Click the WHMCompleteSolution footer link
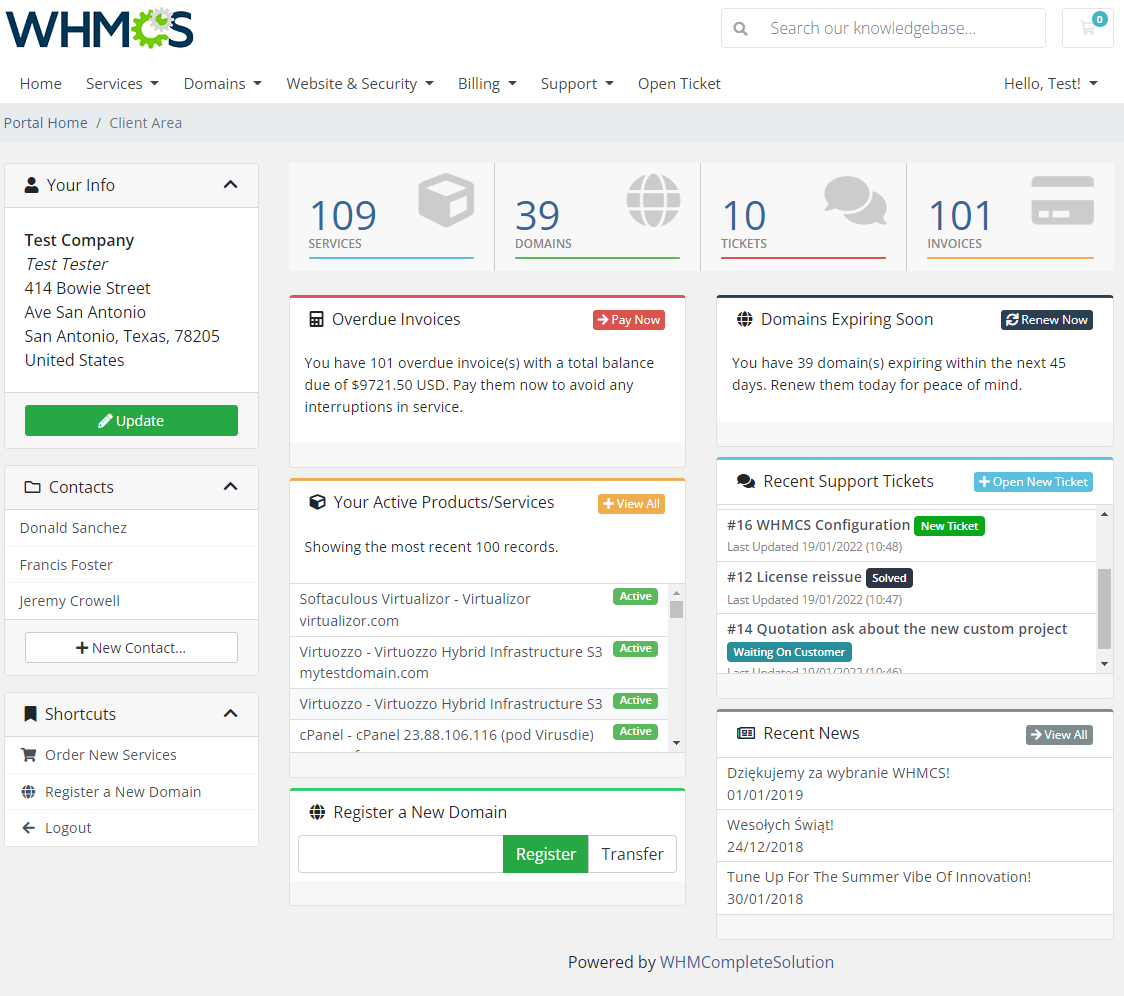The width and height of the screenshot is (1124, 996). click(x=746, y=962)
